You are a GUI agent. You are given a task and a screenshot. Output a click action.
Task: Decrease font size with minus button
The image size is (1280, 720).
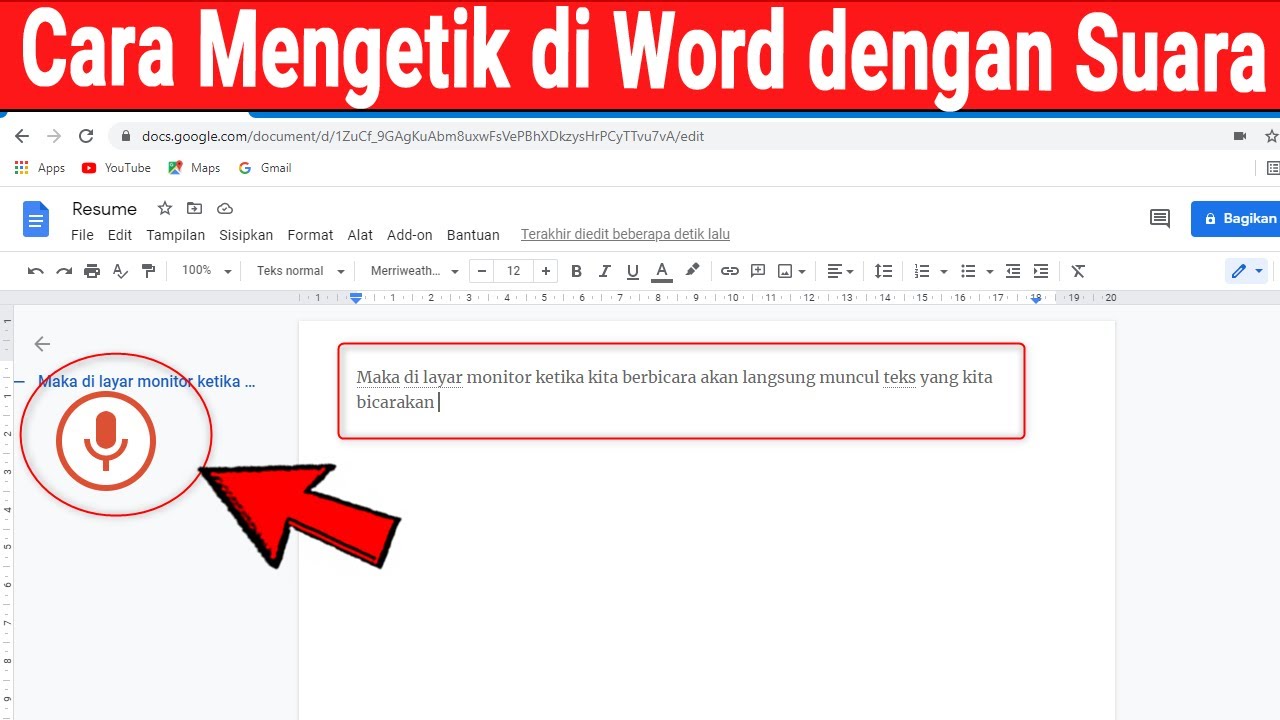(482, 271)
